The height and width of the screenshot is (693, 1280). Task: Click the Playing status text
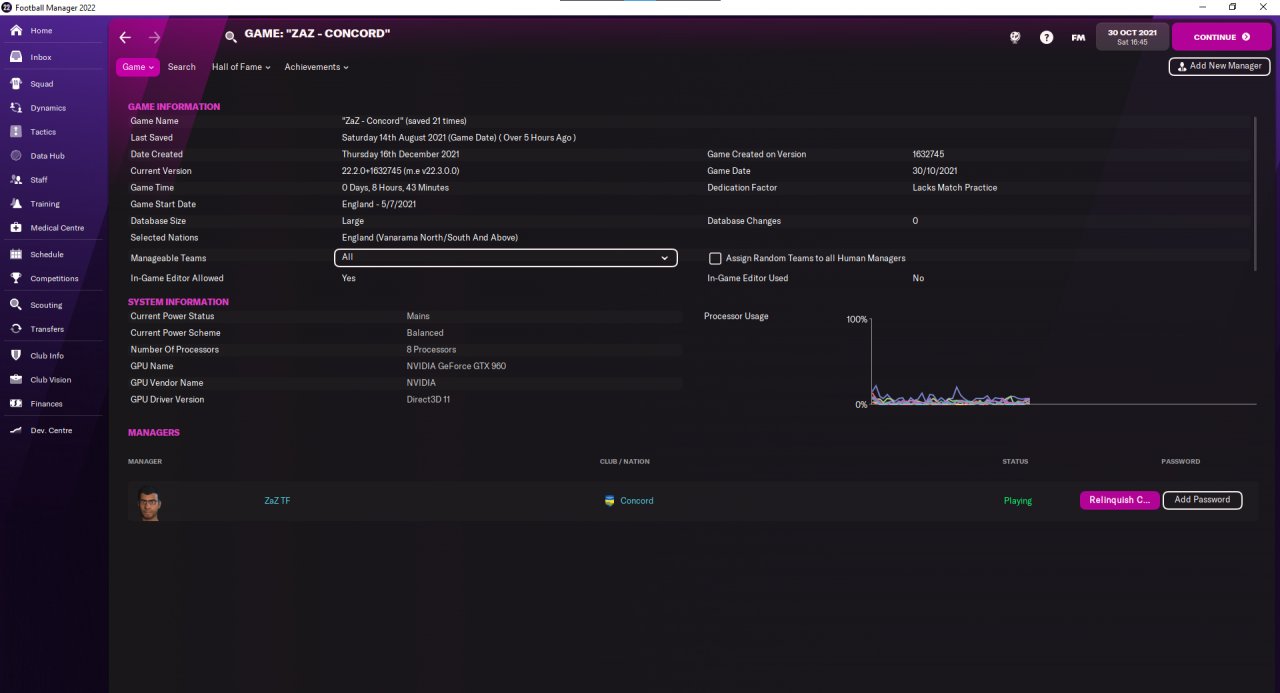[x=1018, y=500]
